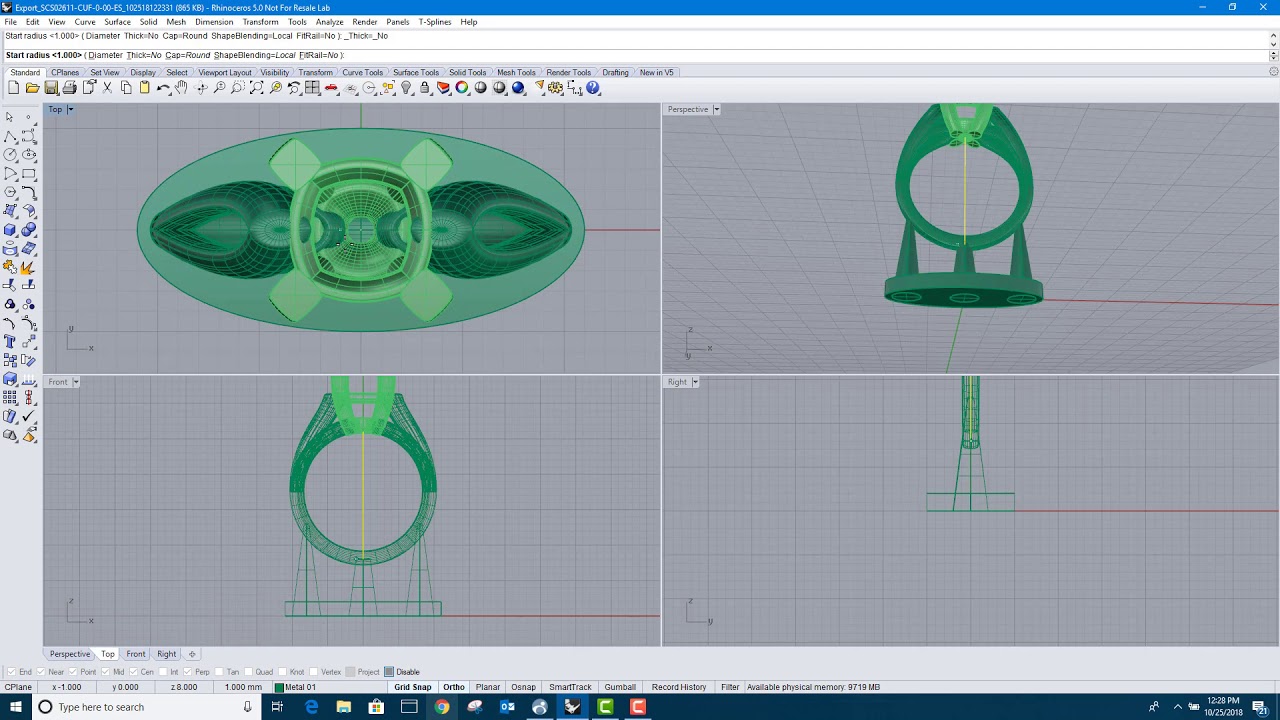Click the red car Set View icon
The width and height of the screenshot is (1280, 720).
pos(330,88)
